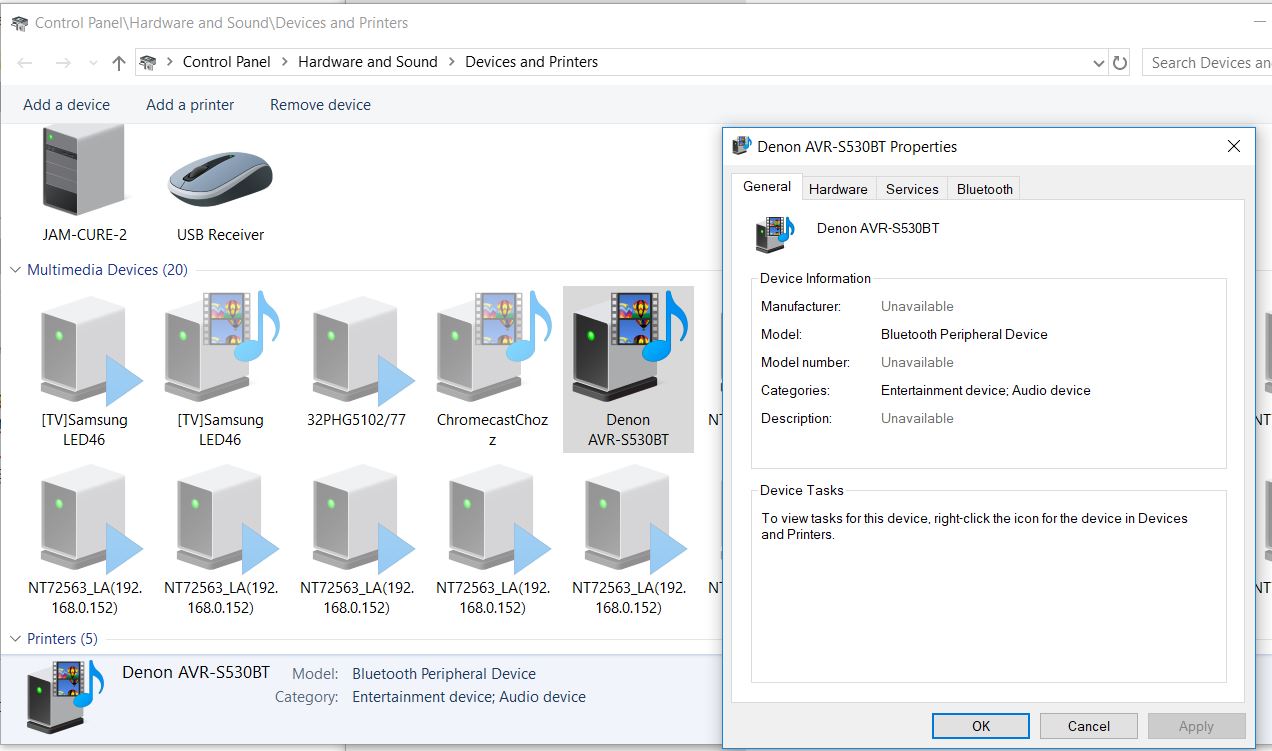
Task: Open the address bar history dropdown
Action: [x=1100, y=62]
